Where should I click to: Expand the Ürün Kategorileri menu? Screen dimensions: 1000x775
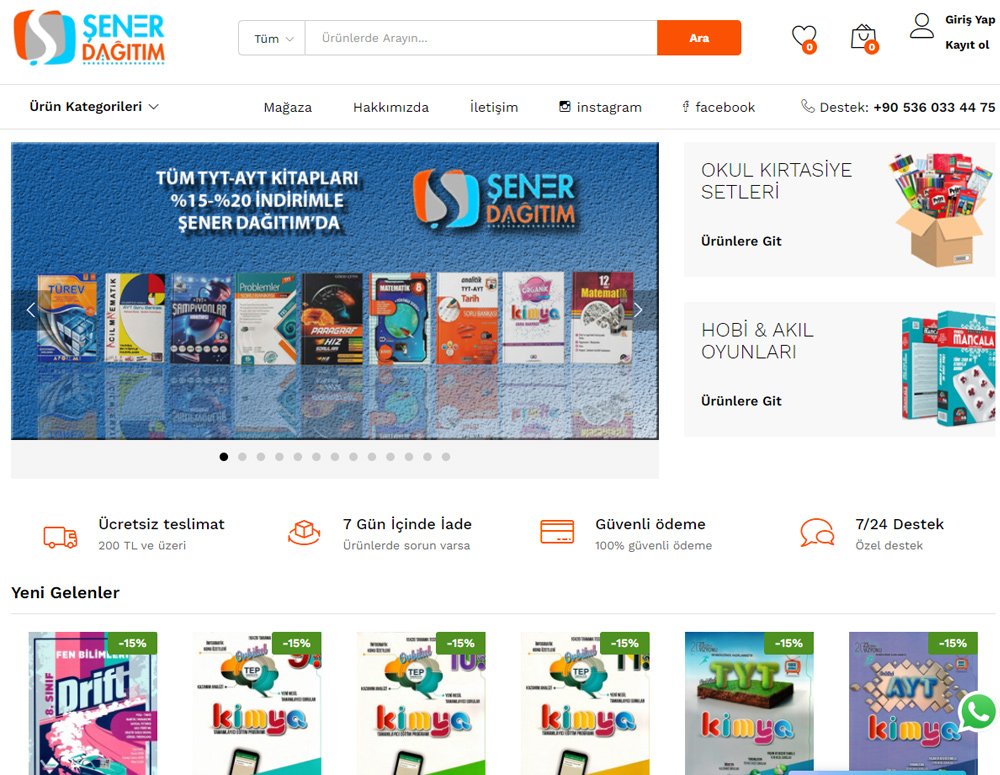(x=94, y=107)
